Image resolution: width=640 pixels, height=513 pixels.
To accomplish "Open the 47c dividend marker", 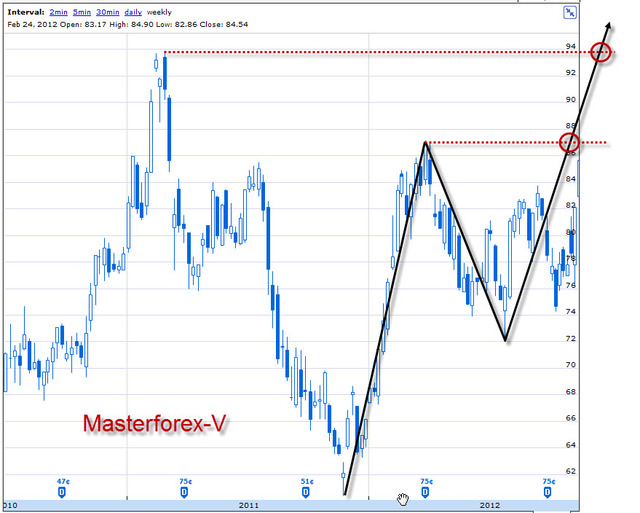I will (x=62, y=493).
